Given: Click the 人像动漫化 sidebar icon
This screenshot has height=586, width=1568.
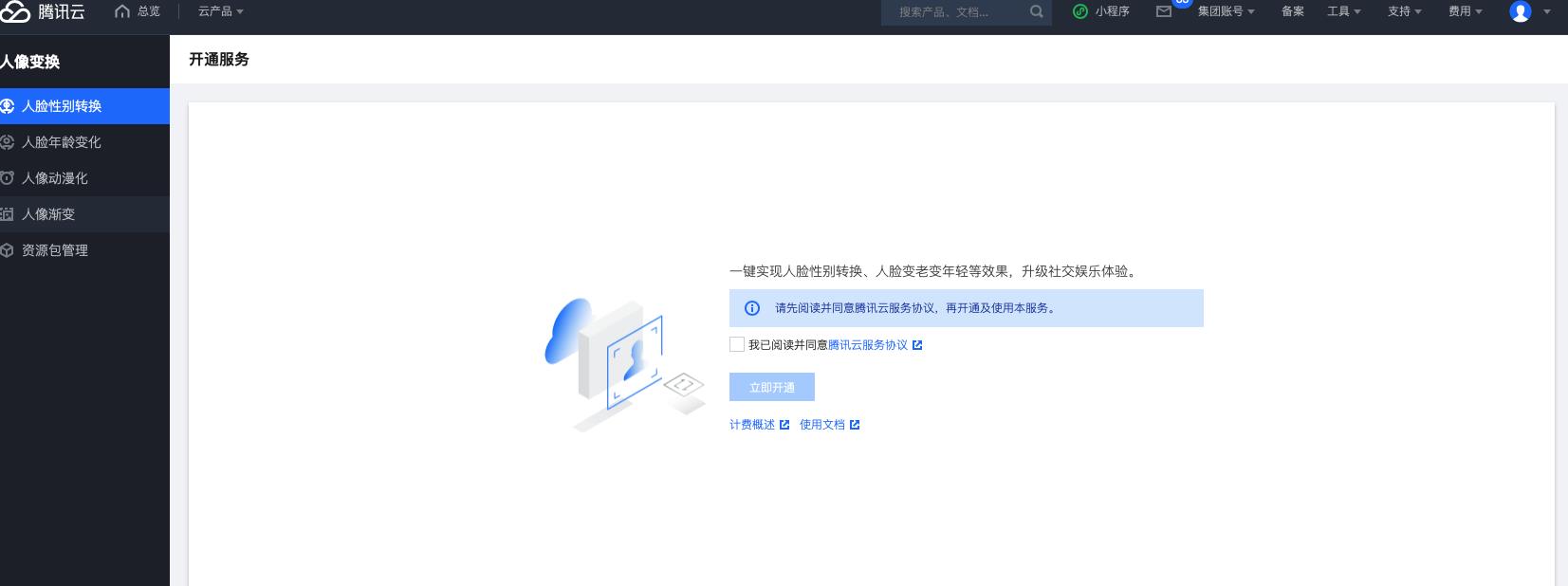Looking at the screenshot, I should pos(7,178).
